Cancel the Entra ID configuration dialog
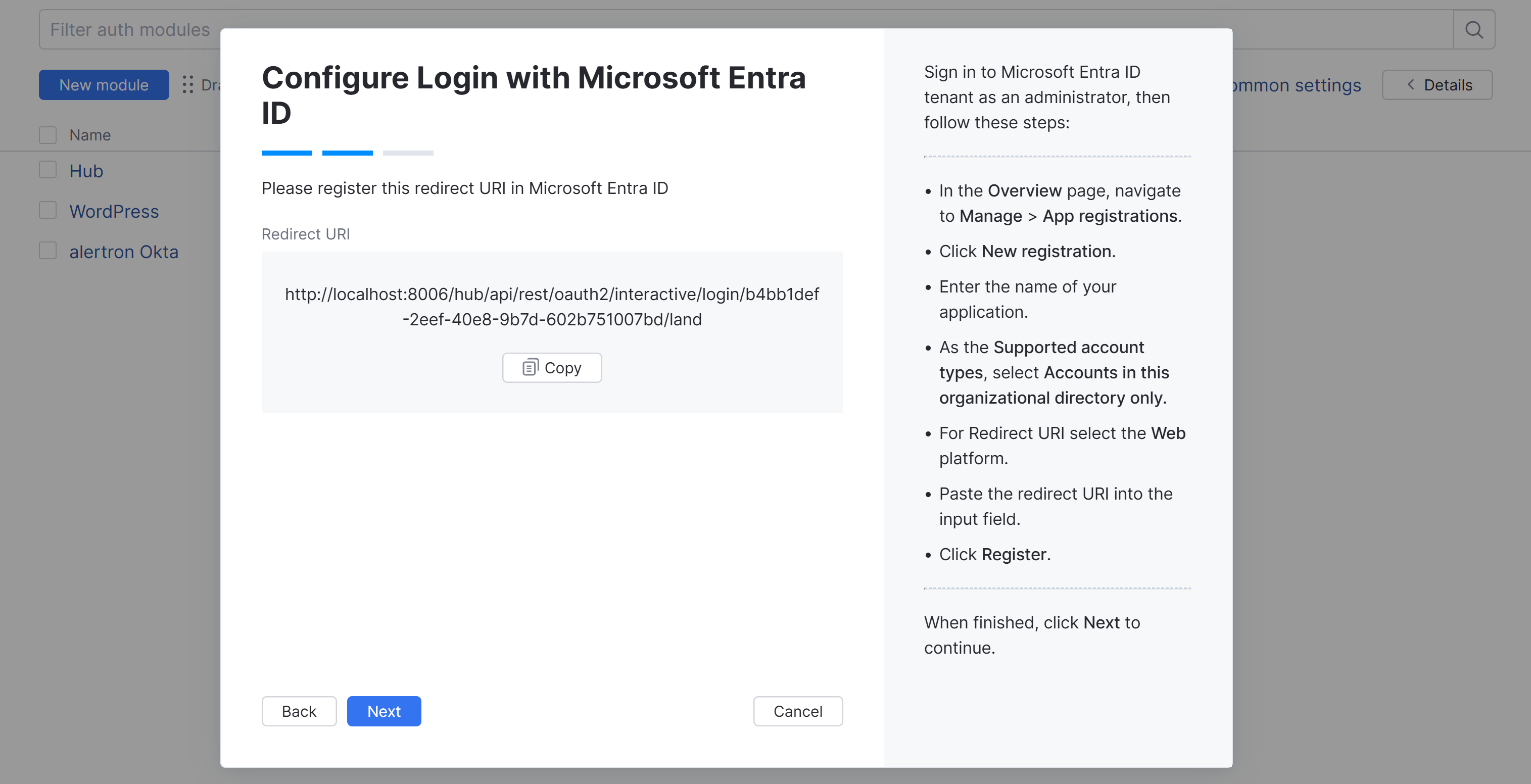Viewport: 1531px width, 784px height. coord(797,711)
